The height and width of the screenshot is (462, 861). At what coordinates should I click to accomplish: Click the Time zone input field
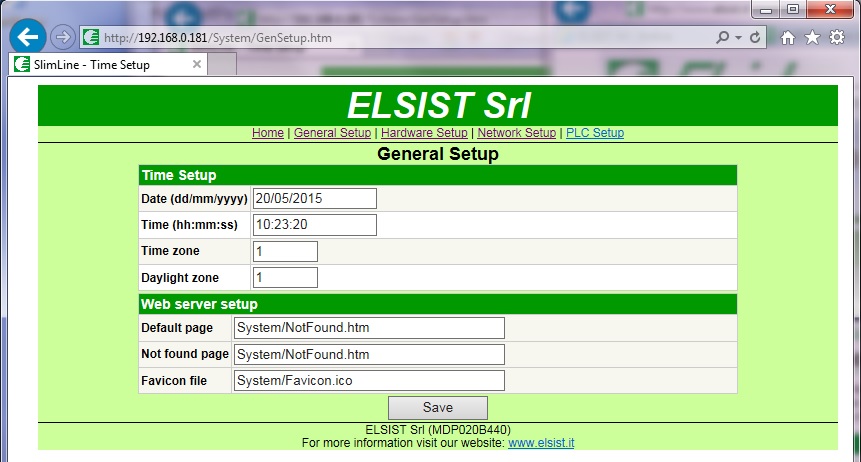pos(285,251)
